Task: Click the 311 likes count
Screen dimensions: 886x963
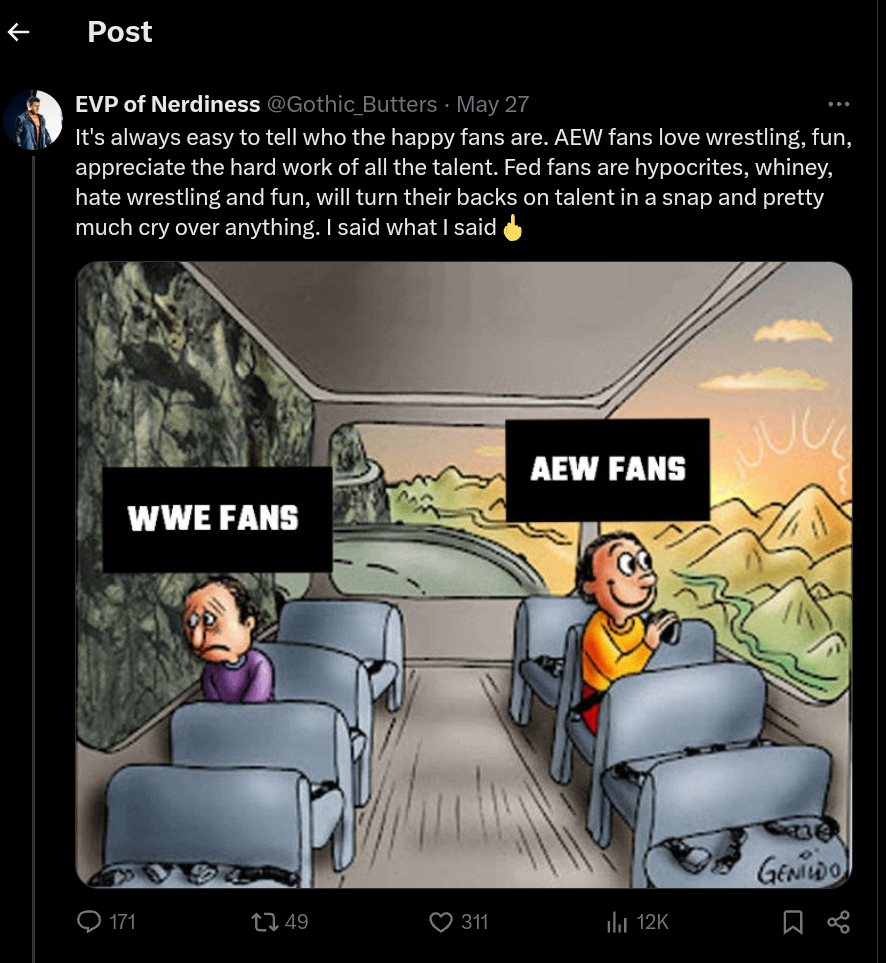Action: (x=475, y=922)
